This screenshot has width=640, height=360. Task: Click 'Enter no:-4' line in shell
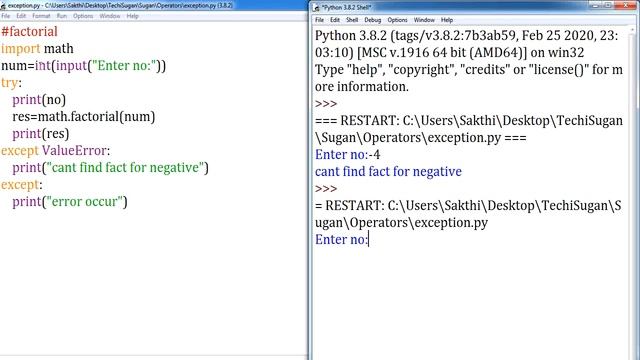[x=347, y=155]
